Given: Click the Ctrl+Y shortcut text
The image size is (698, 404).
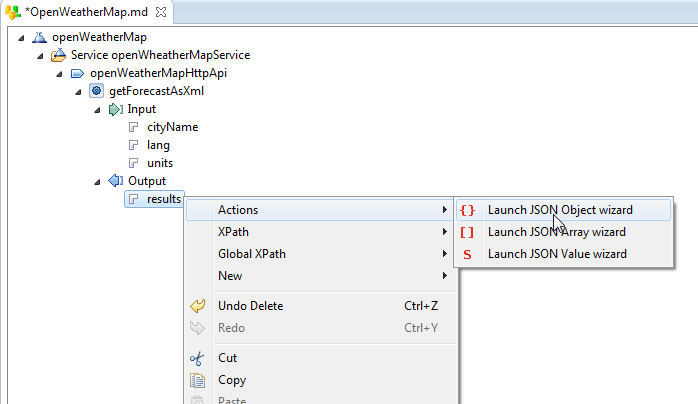Looking at the screenshot, I should [x=421, y=328].
